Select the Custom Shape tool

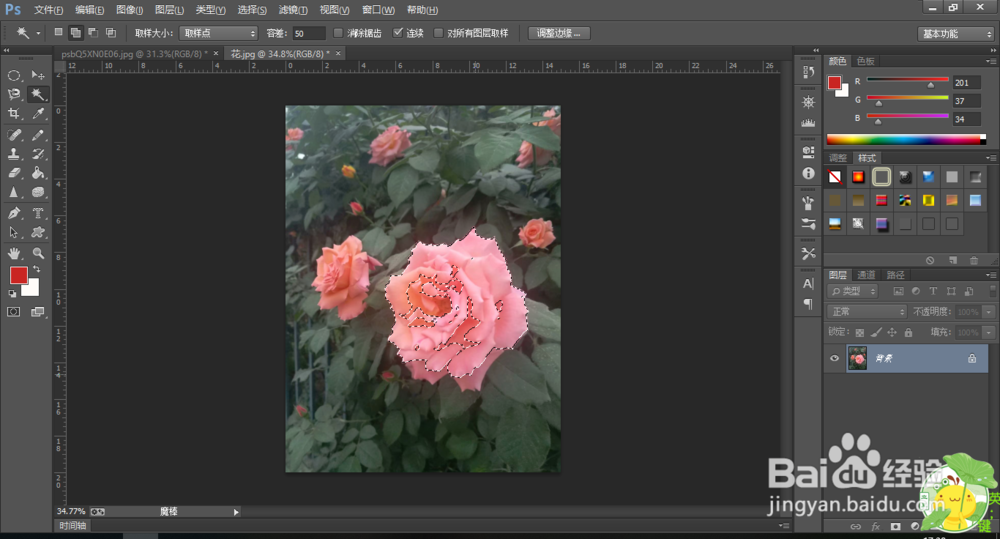[x=38, y=232]
